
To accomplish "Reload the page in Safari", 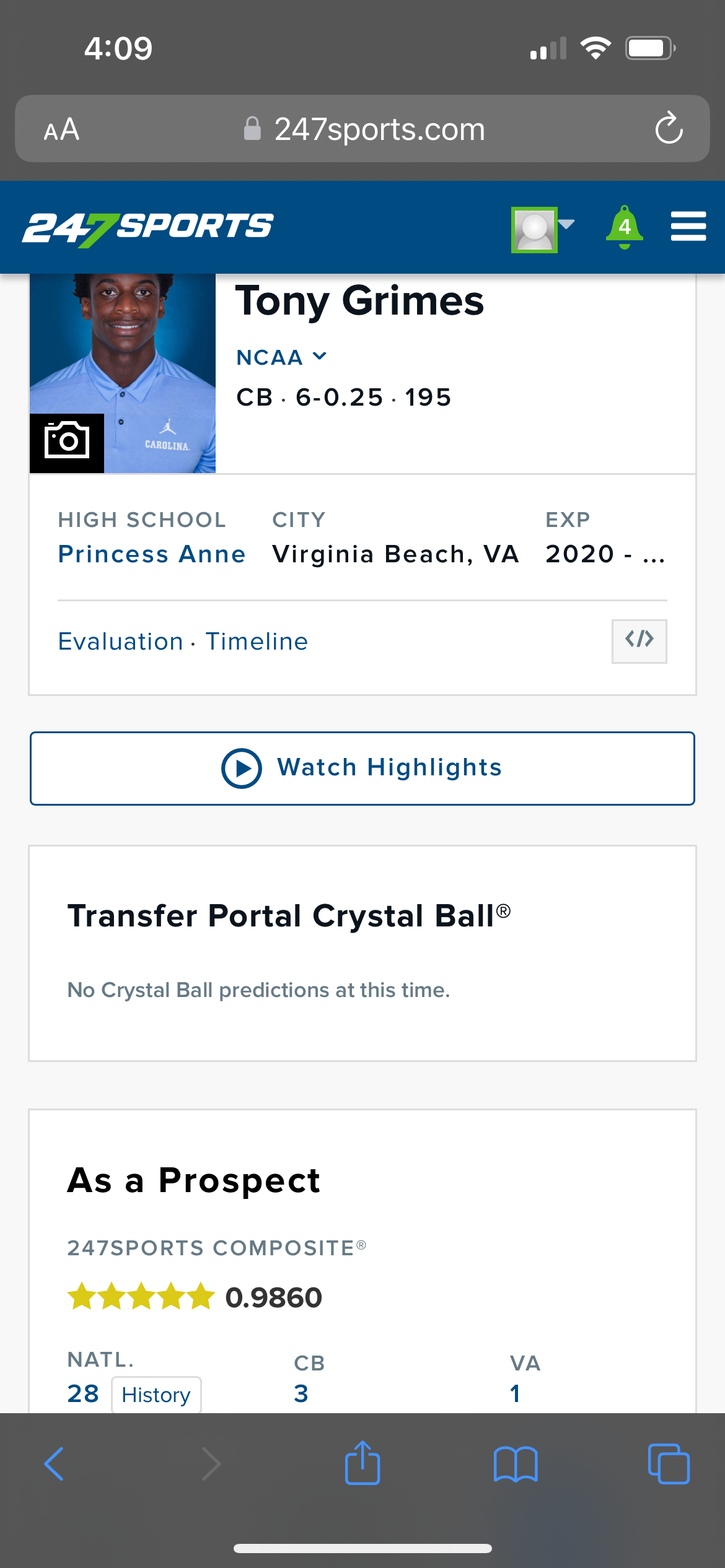I will tap(669, 129).
